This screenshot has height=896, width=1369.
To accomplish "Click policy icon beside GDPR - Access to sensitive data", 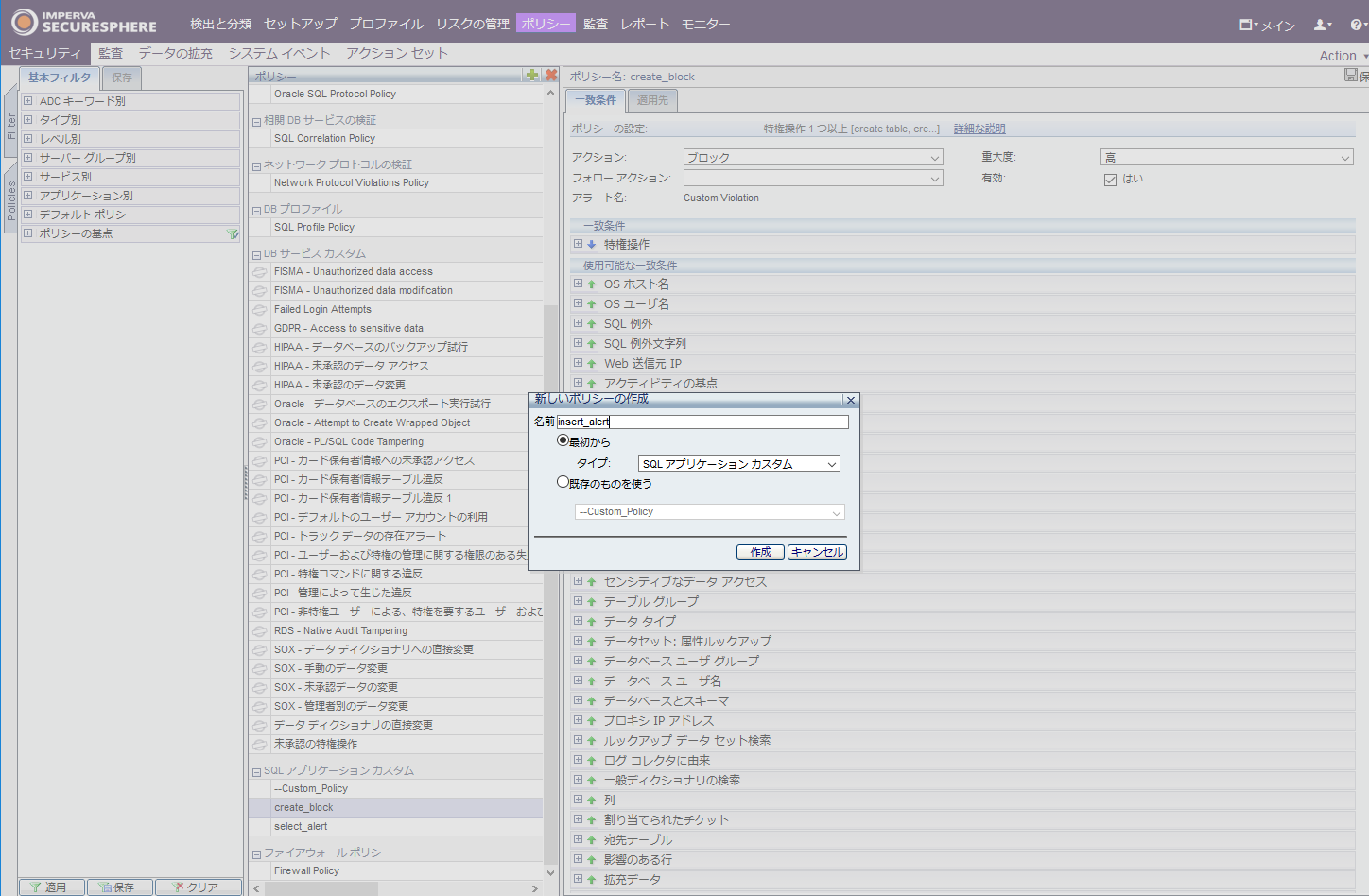I will 260,329.
